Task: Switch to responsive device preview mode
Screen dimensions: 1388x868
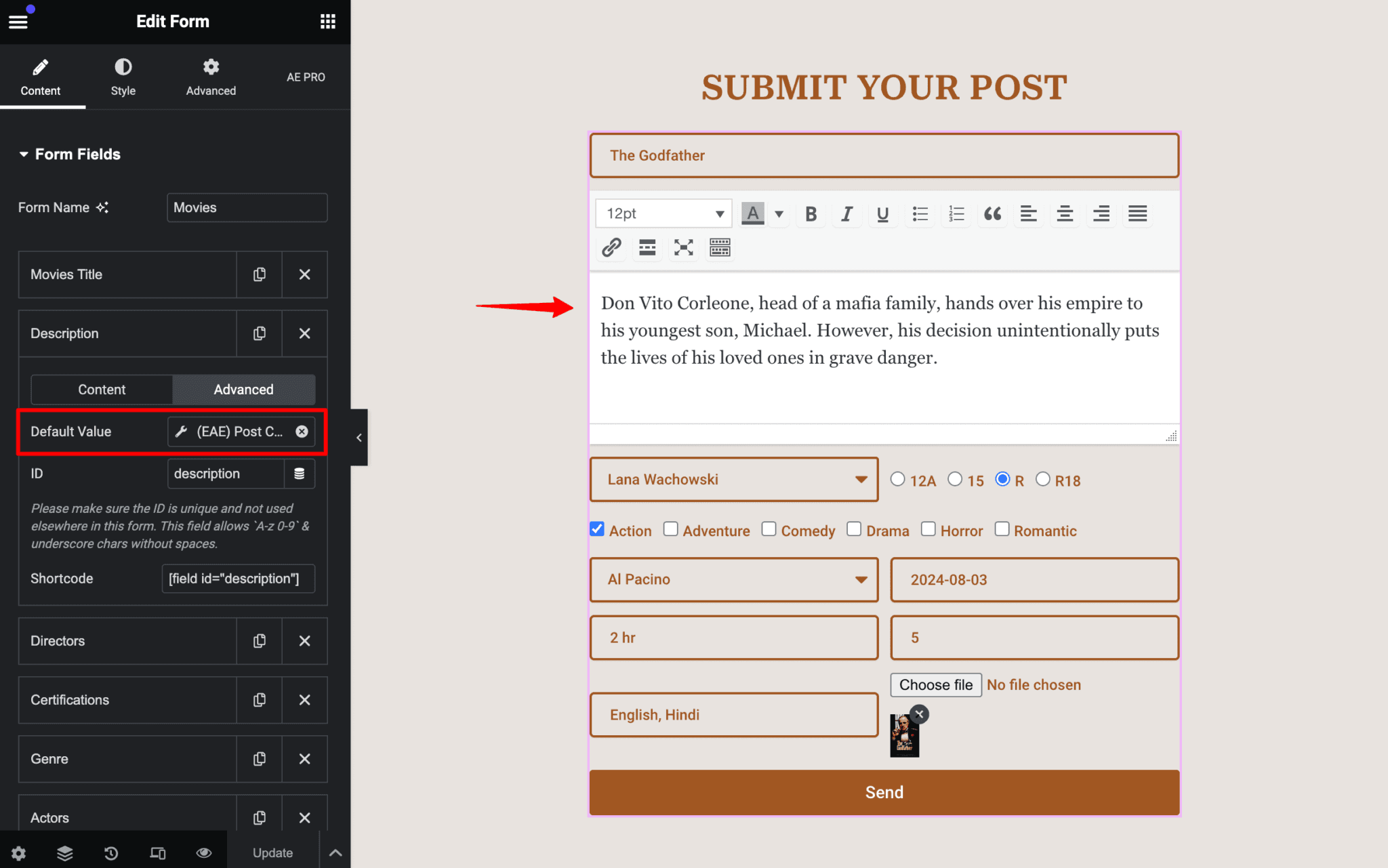Action: point(158,853)
